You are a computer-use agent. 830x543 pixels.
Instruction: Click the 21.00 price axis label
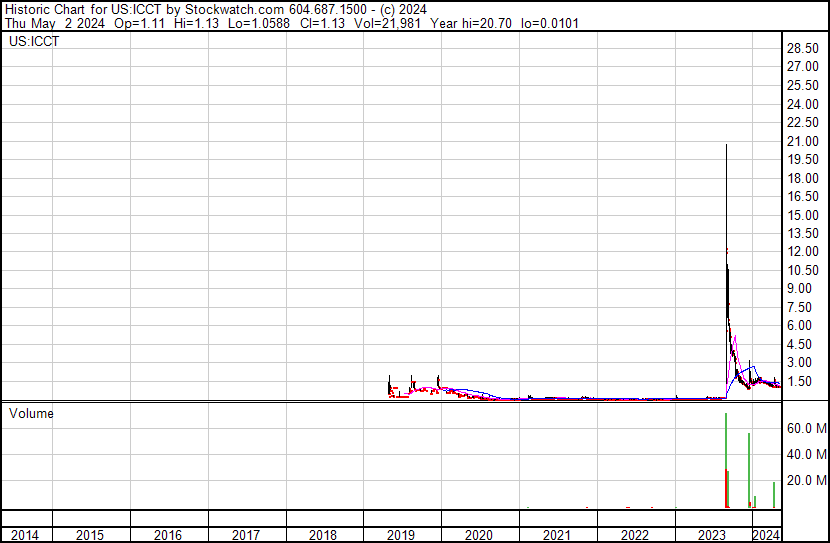pyautogui.click(x=803, y=142)
